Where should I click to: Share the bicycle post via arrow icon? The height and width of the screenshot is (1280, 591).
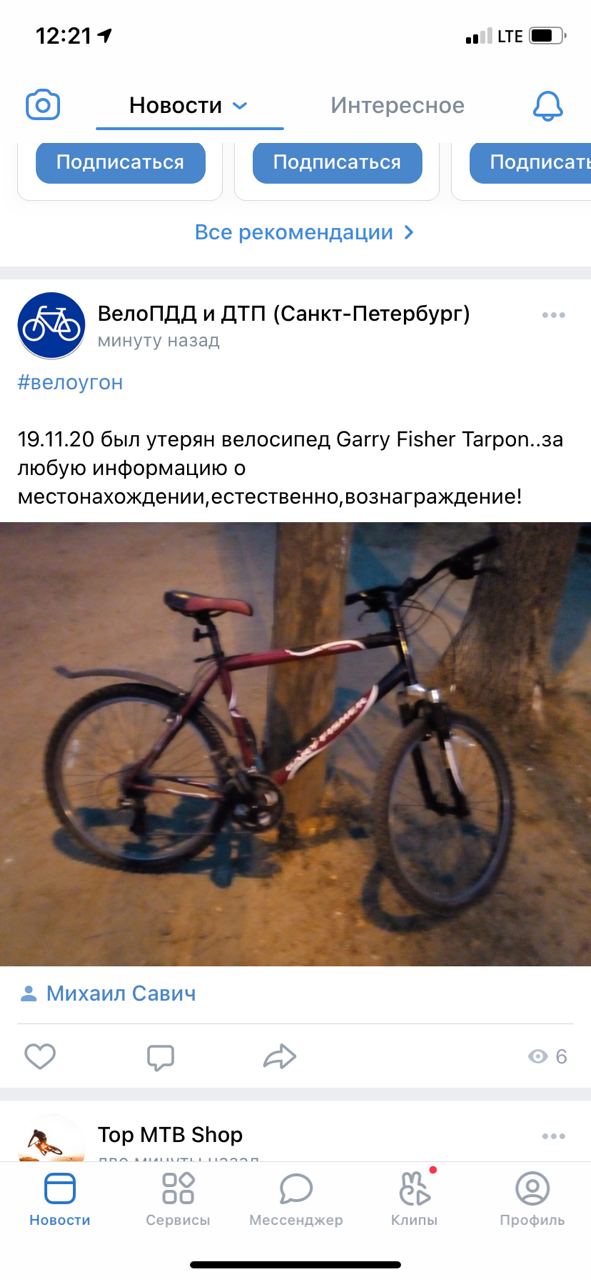(280, 1056)
